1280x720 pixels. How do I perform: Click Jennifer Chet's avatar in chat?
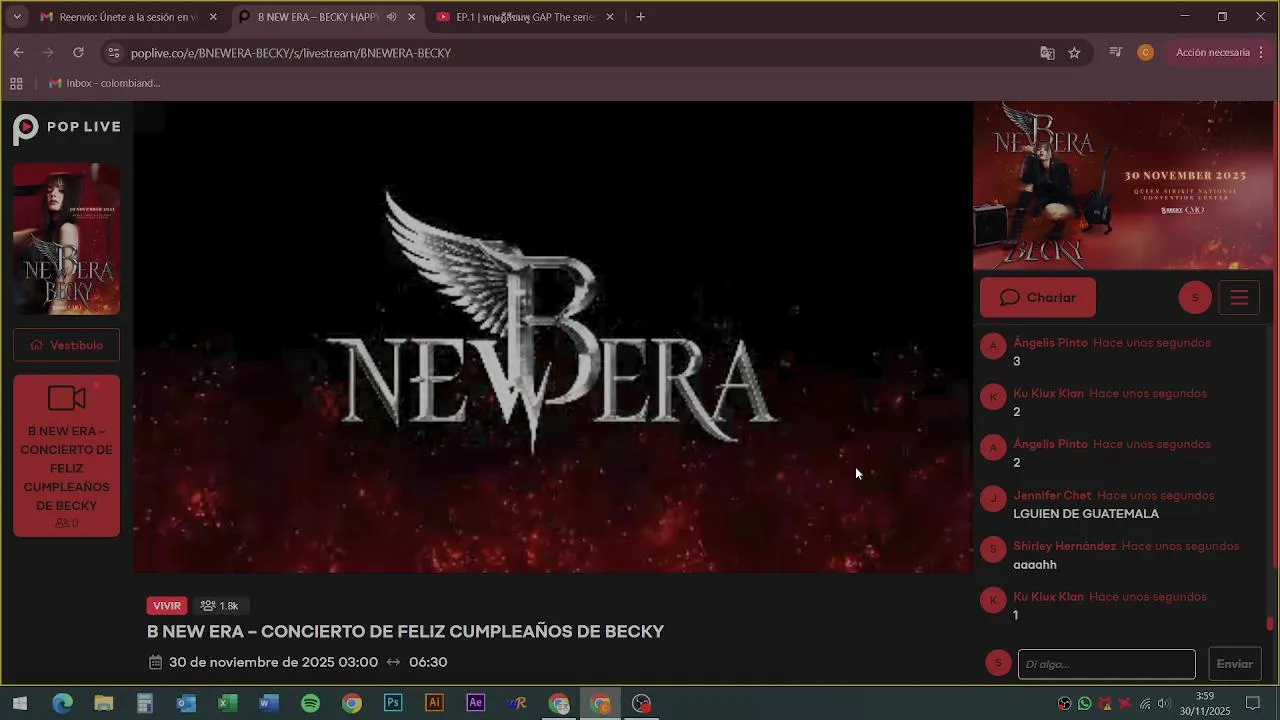click(x=993, y=498)
